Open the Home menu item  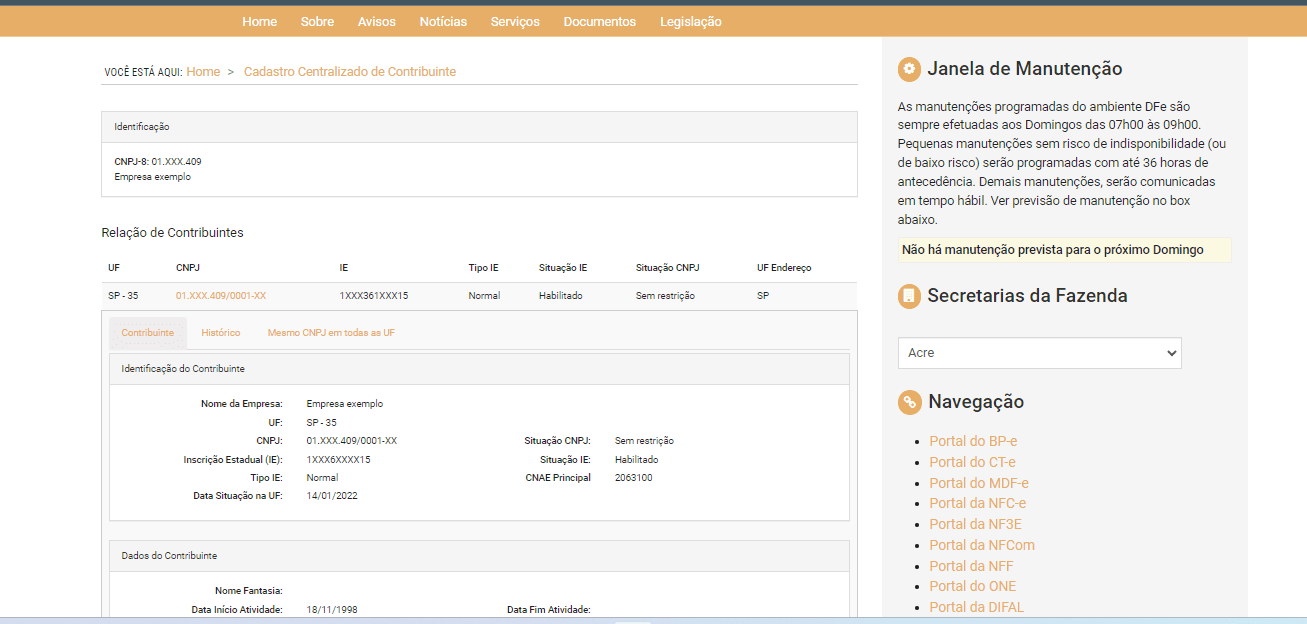[259, 21]
